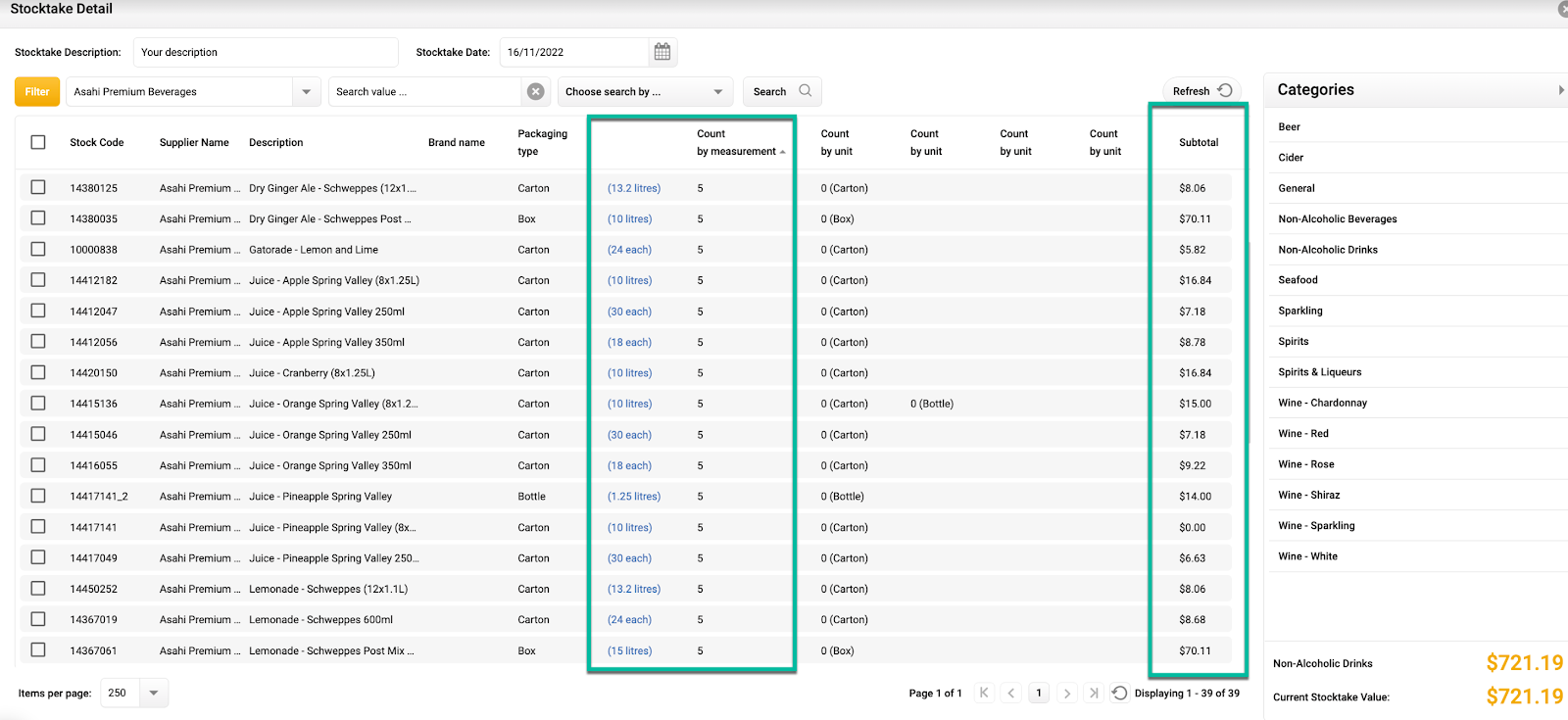This screenshot has width=1568, height=720.
Task: Check the Gatorade Lemon and Lime row
Action: point(38,249)
